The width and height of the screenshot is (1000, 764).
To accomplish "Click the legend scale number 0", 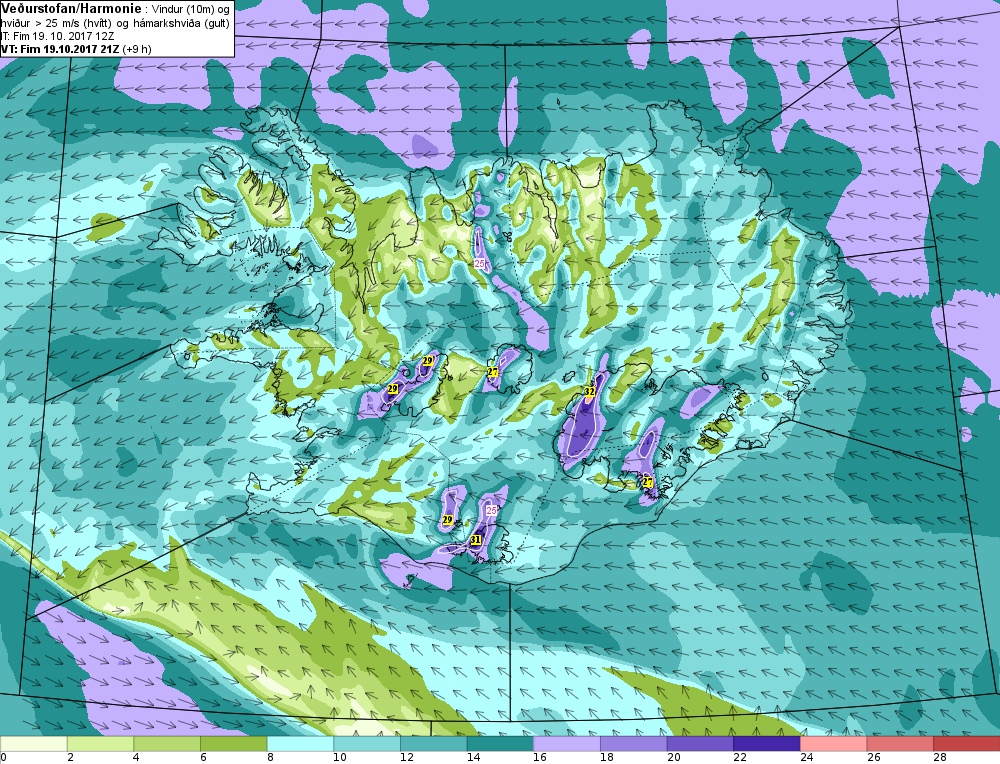I will 4,758.
